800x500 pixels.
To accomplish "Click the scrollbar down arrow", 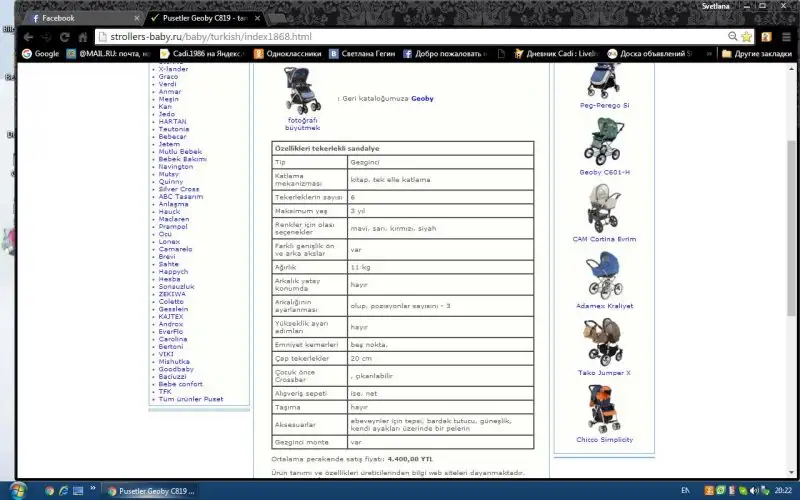I will [791, 473].
